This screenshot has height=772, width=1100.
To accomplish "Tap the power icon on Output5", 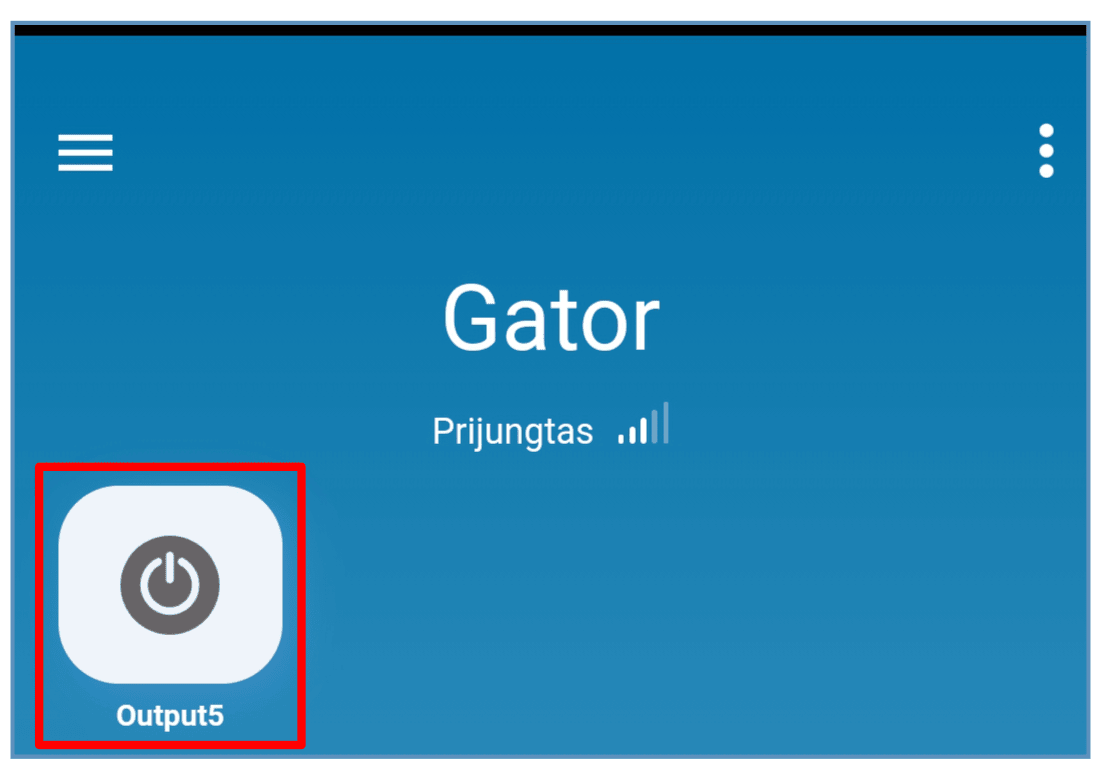I will 170,585.
